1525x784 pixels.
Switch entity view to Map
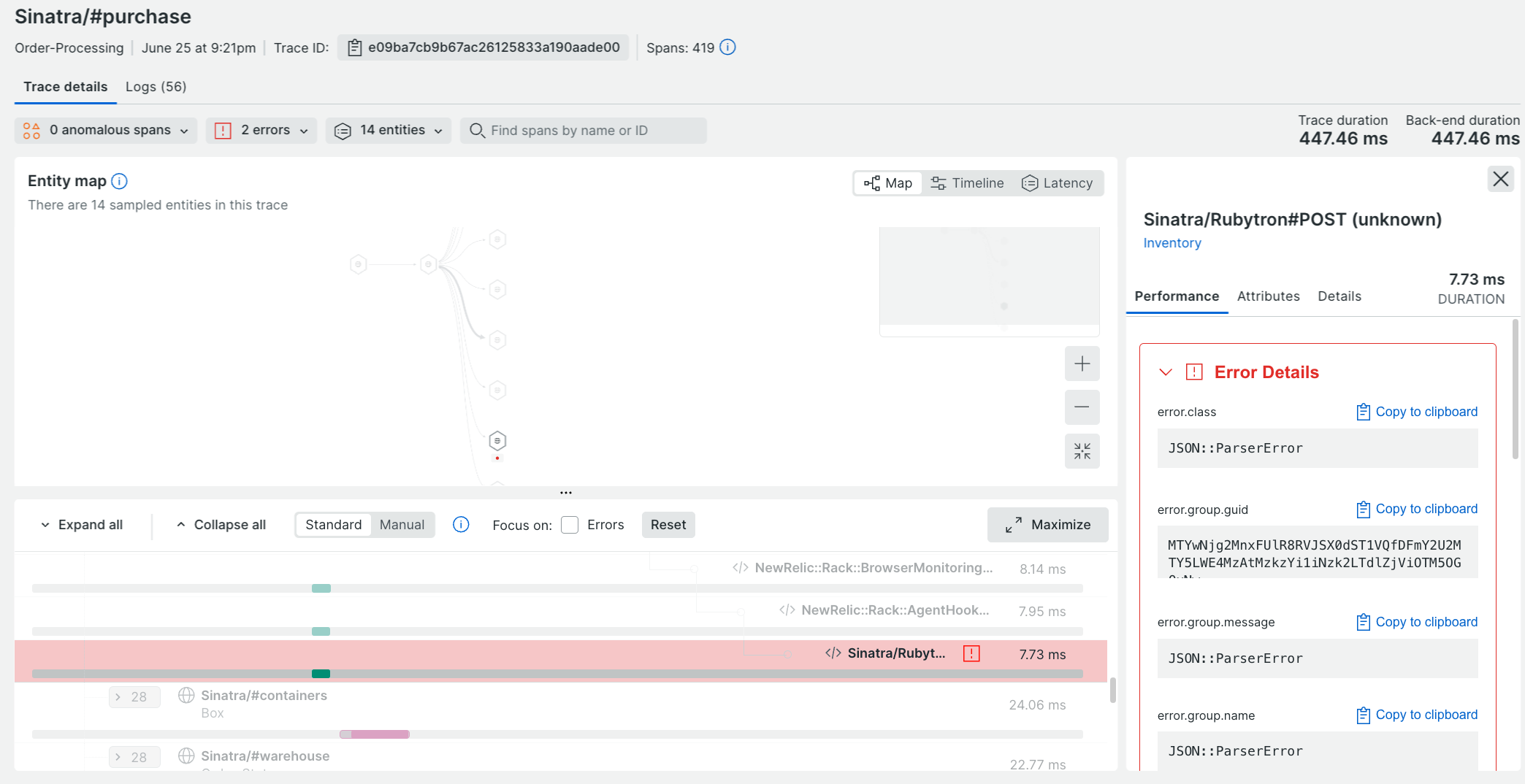pyautogui.click(x=888, y=183)
